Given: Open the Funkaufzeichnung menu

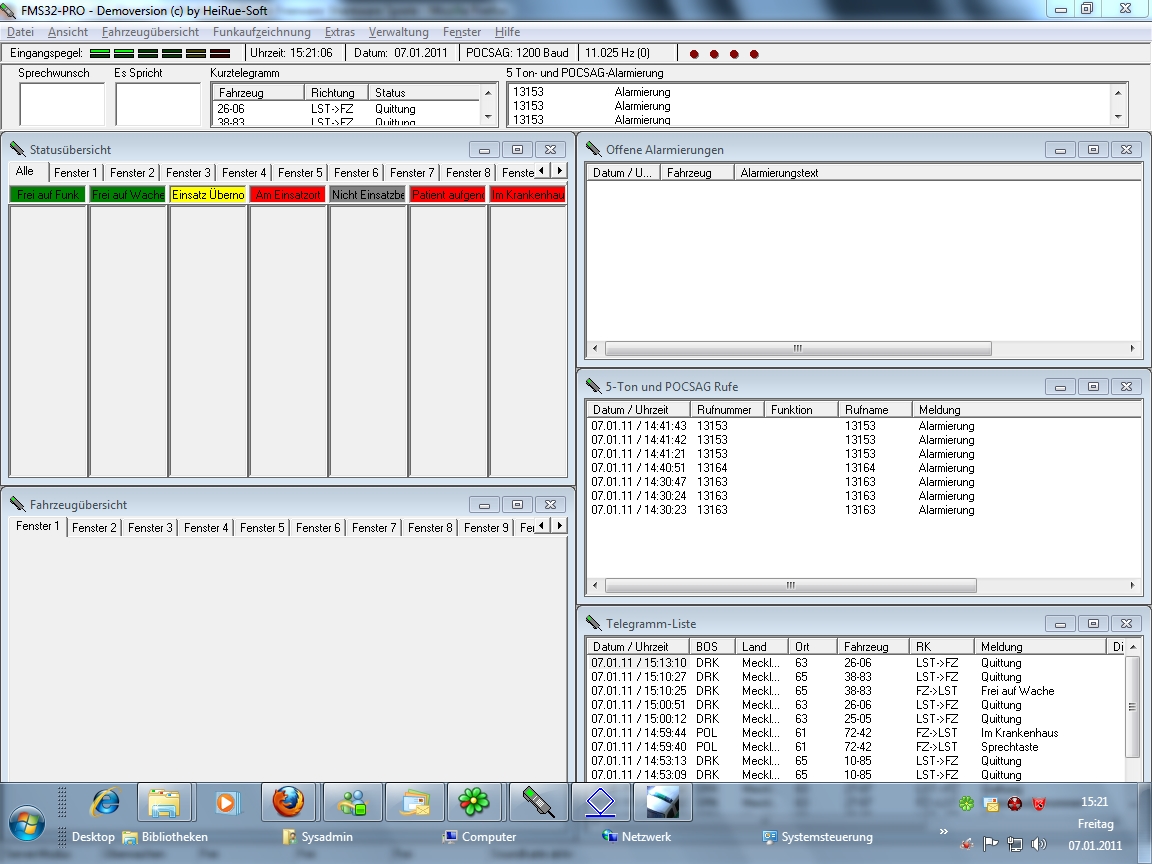Looking at the screenshot, I should click(x=261, y=32).
